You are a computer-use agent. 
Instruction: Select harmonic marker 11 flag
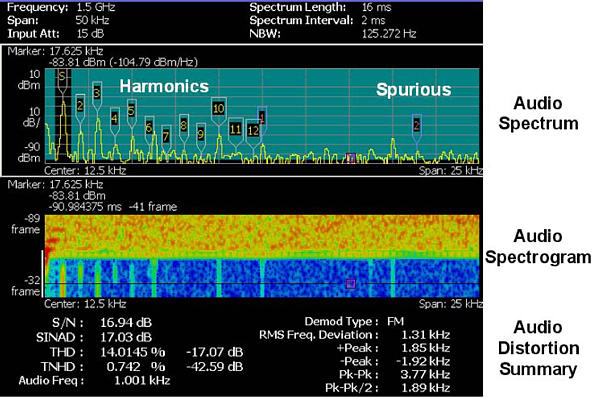pyautogui.click(x=236, y=129)
